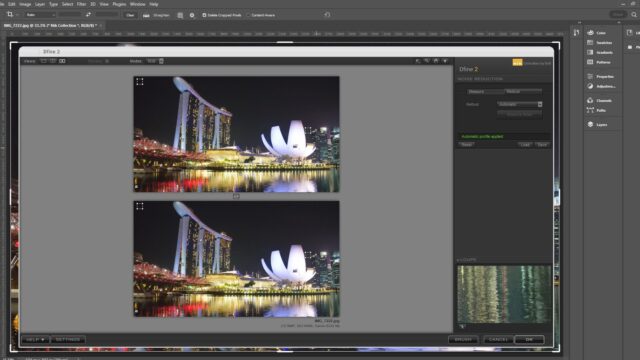Click the Load profile button

point(525,145)
